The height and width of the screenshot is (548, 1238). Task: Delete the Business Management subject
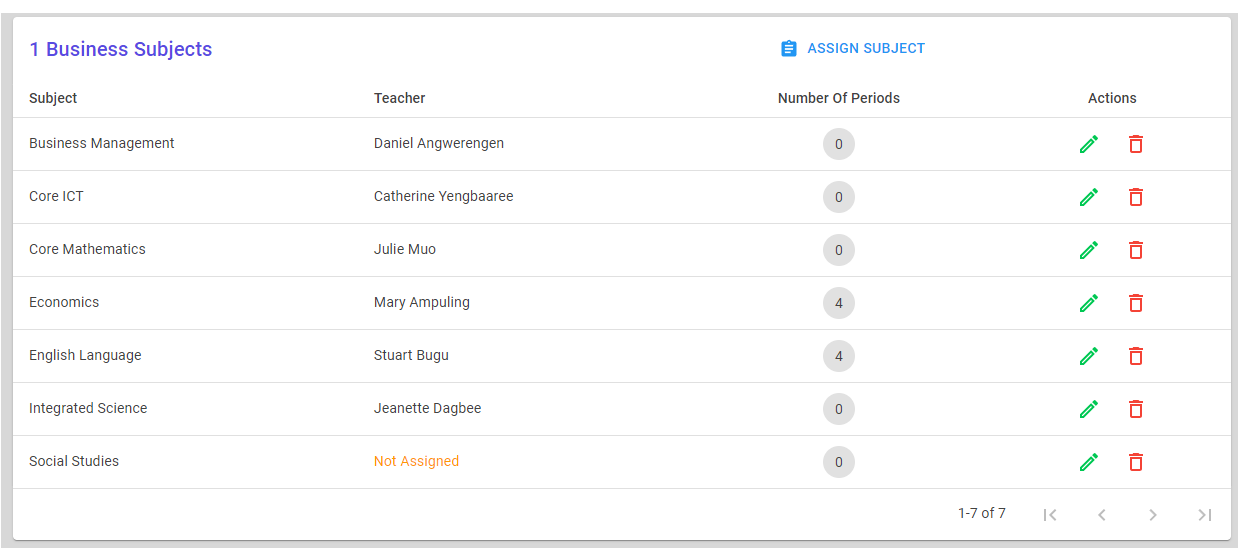point(1136,144)
